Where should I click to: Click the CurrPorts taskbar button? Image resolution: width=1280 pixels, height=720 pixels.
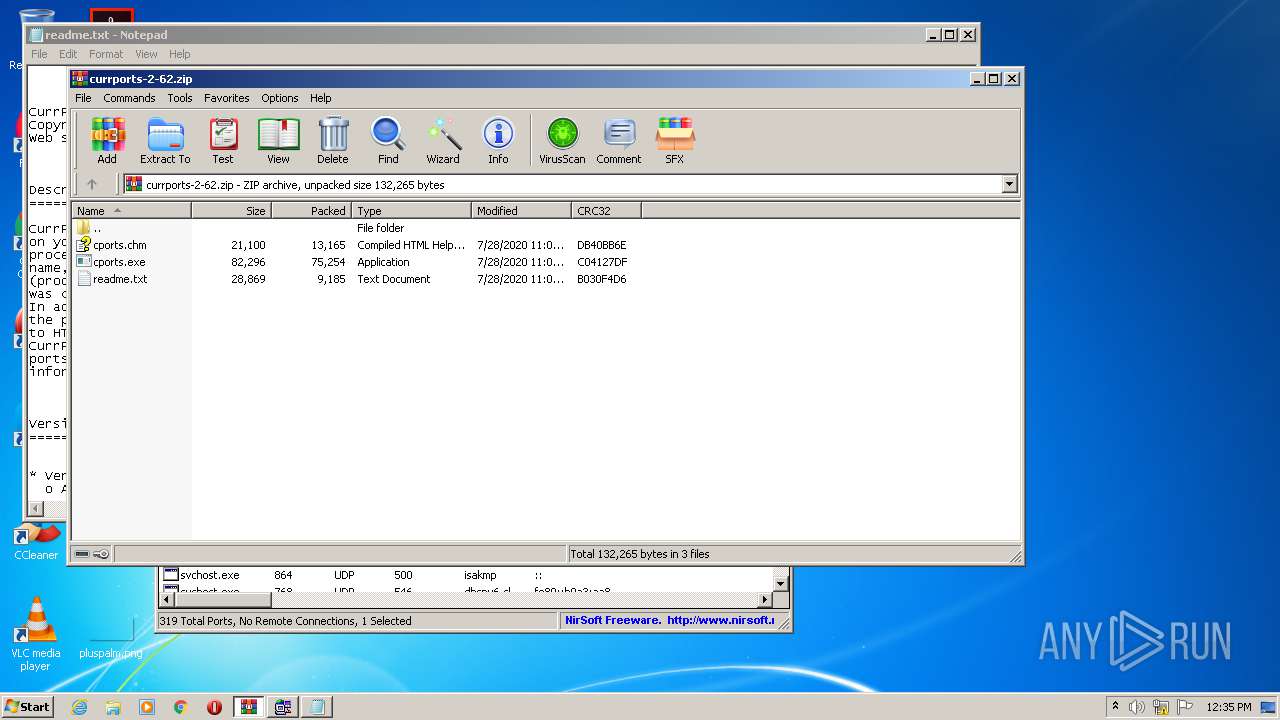283,707
